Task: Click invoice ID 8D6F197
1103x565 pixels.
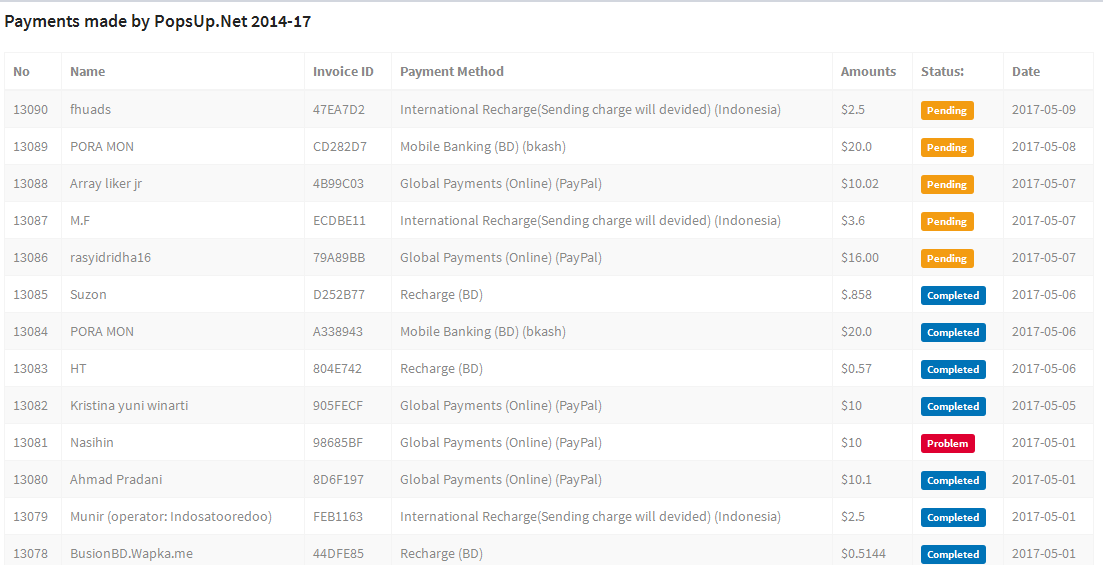Action: (x=338, y=479)
